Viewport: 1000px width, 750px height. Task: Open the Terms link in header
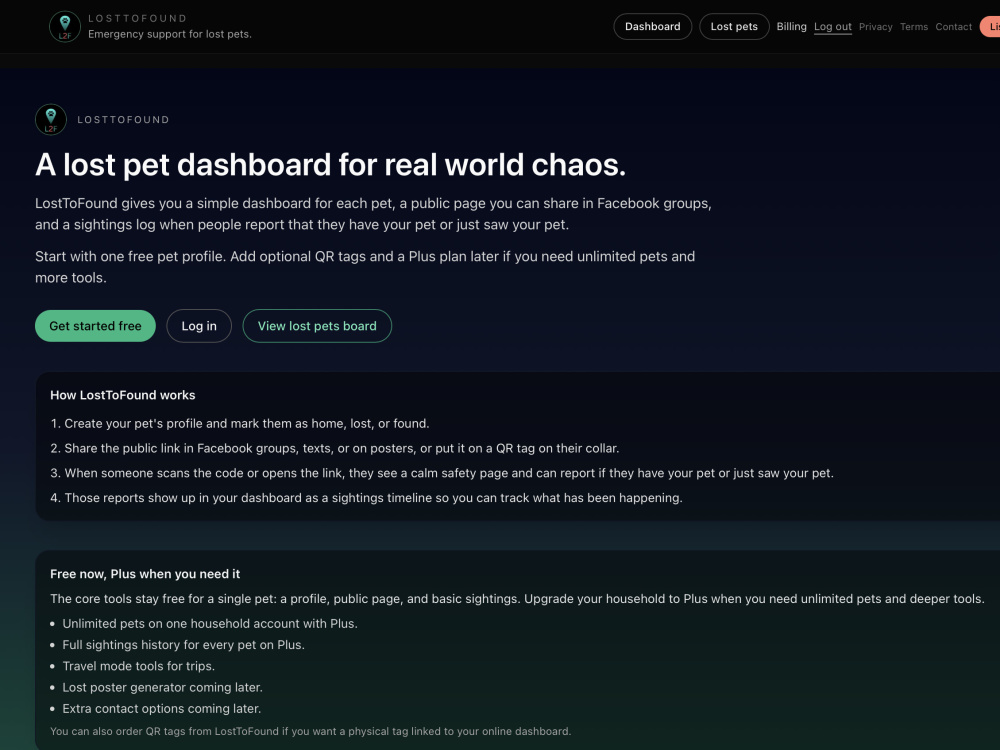click(x=913, y=27)
